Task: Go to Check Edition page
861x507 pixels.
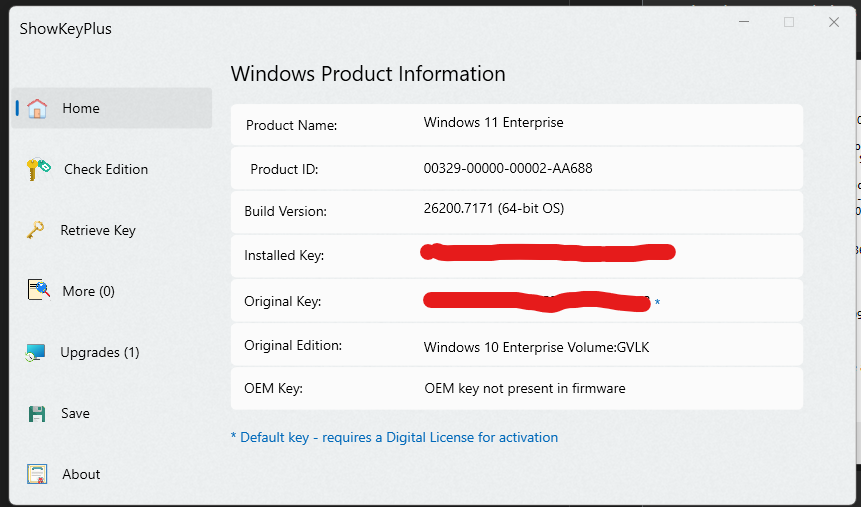Action: tap(106, 169)
